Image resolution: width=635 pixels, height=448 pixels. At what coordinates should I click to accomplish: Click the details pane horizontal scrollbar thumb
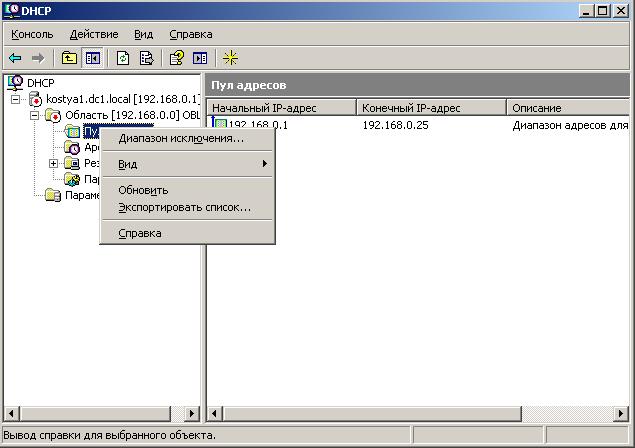tap(373, 414)
